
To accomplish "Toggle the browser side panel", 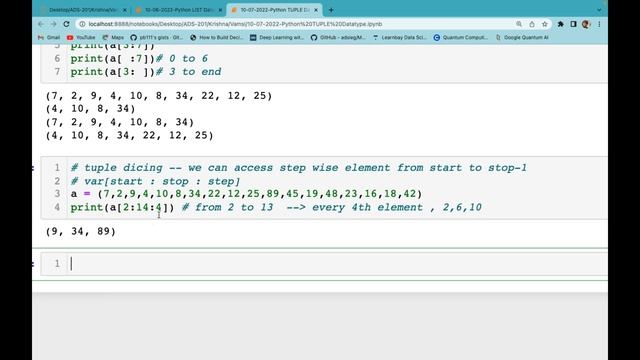I will (573, 24).
